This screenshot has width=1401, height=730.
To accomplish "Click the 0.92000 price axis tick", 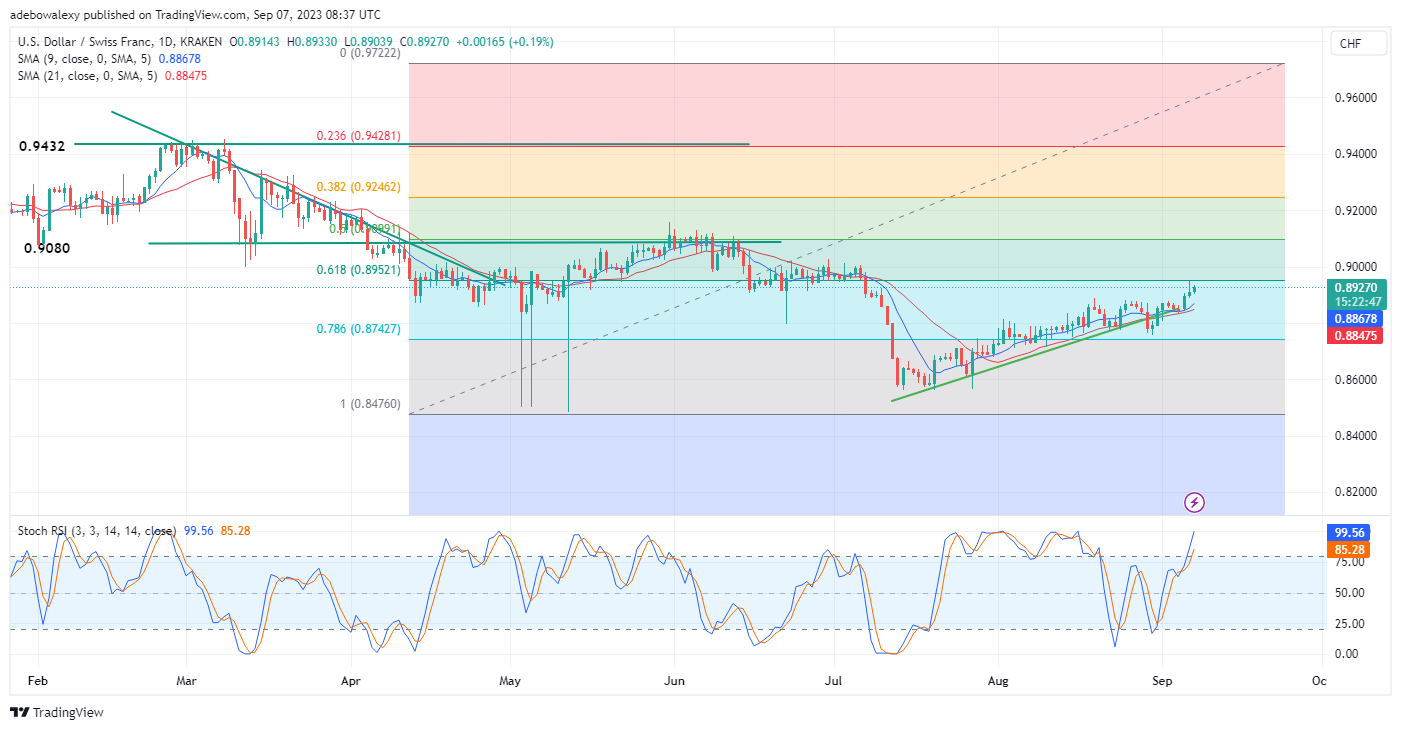I will [x=1355, y=211].
